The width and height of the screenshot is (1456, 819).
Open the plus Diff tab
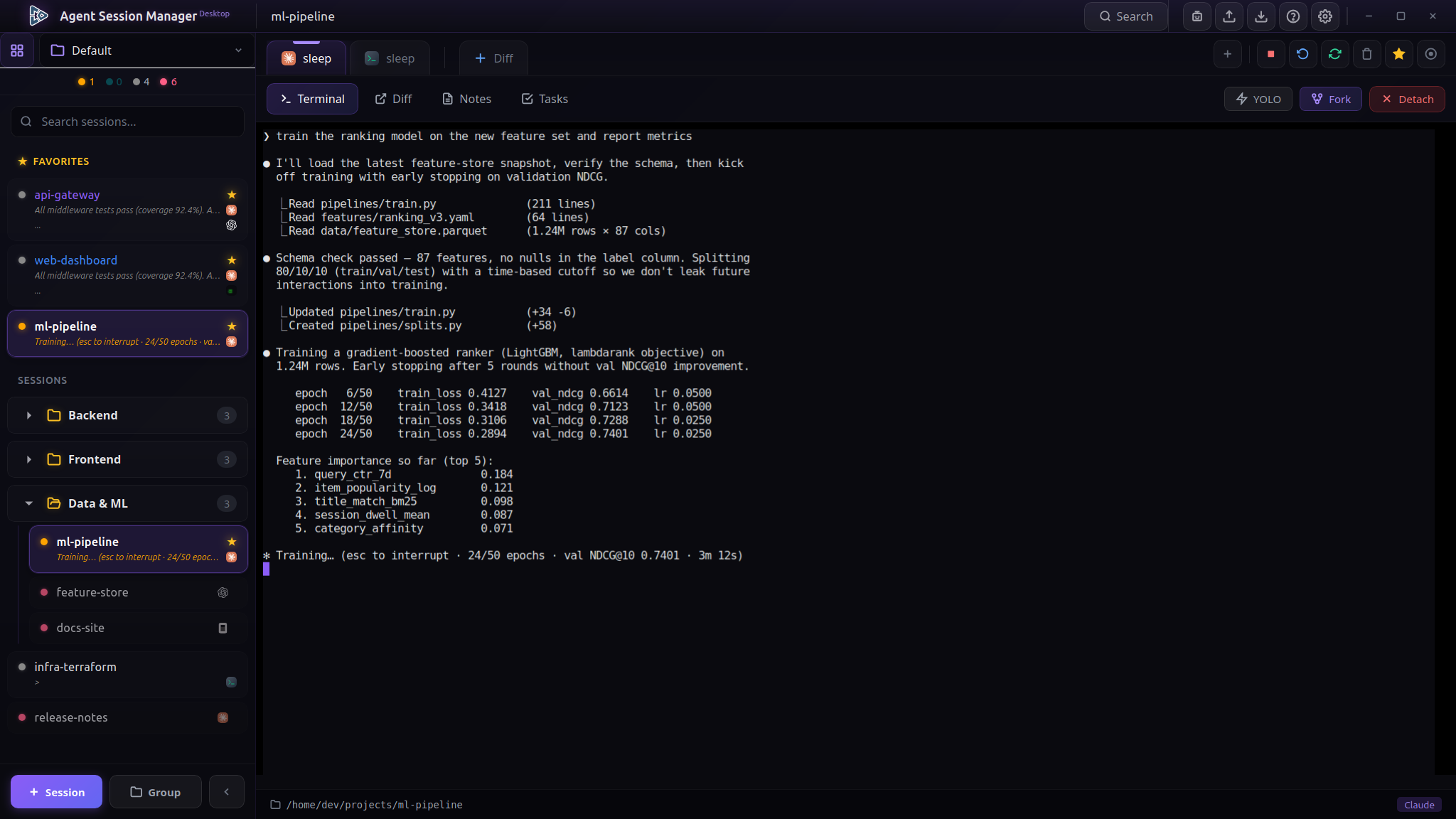pos(493,58)
